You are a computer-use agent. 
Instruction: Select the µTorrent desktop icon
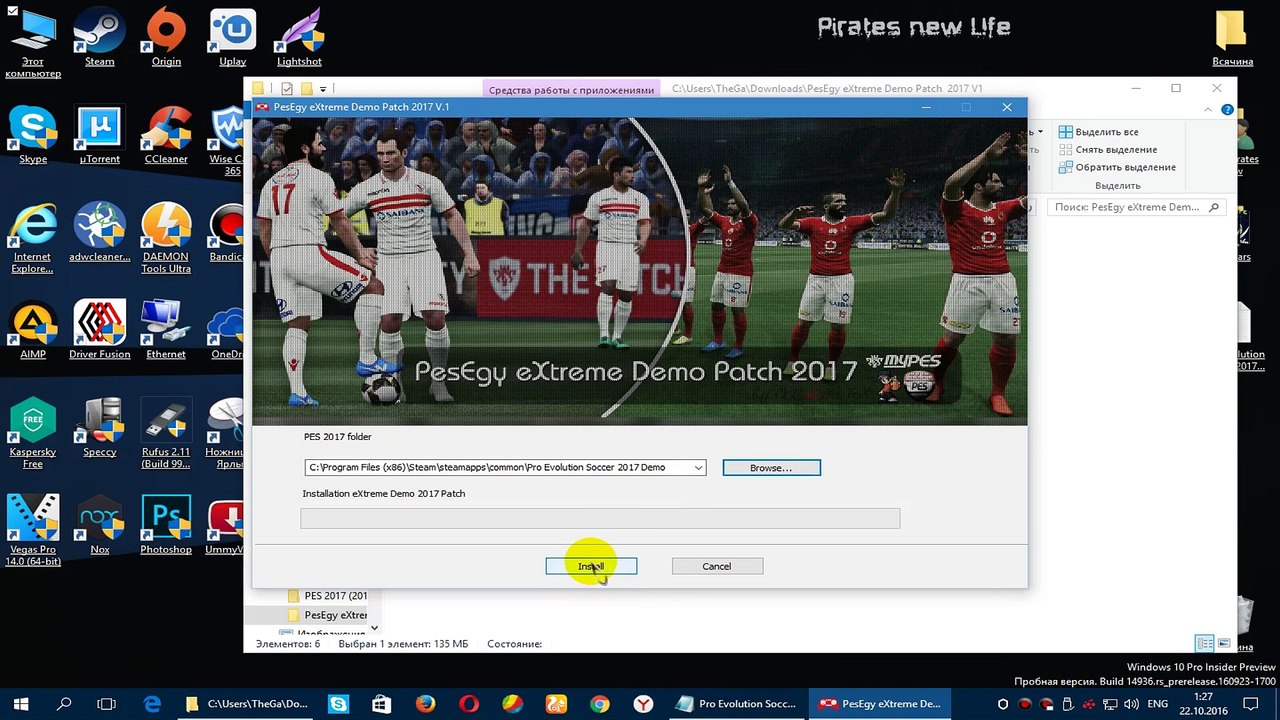click(x=99, y=135)
